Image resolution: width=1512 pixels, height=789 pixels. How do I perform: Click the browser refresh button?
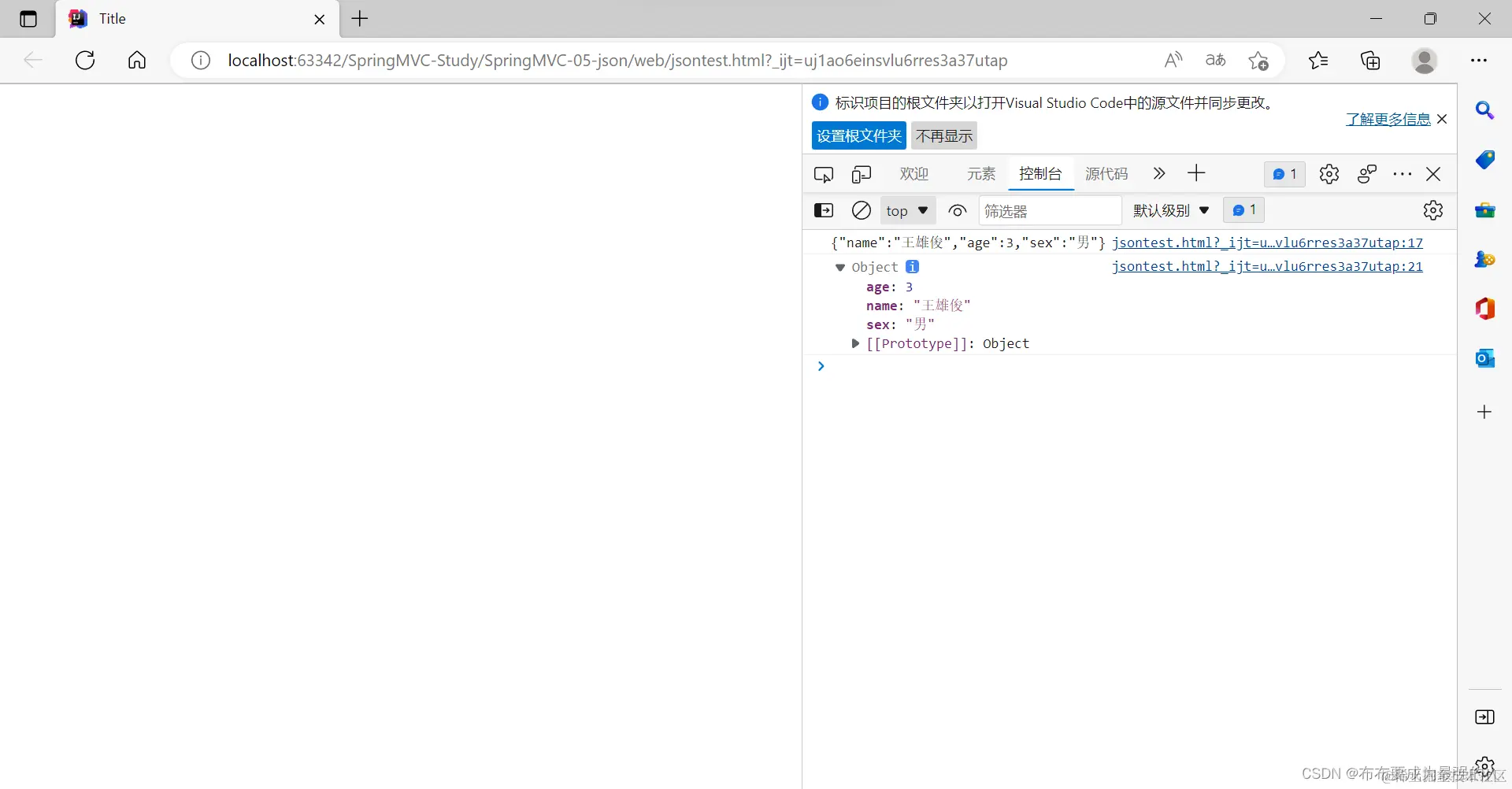85,60
